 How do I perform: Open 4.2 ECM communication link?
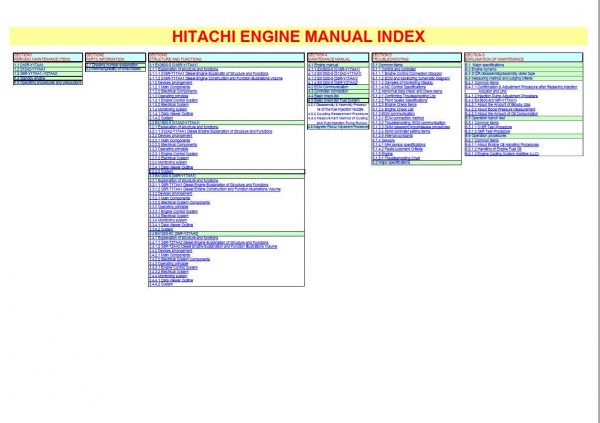pyautogui.click(x=328, y=87)
